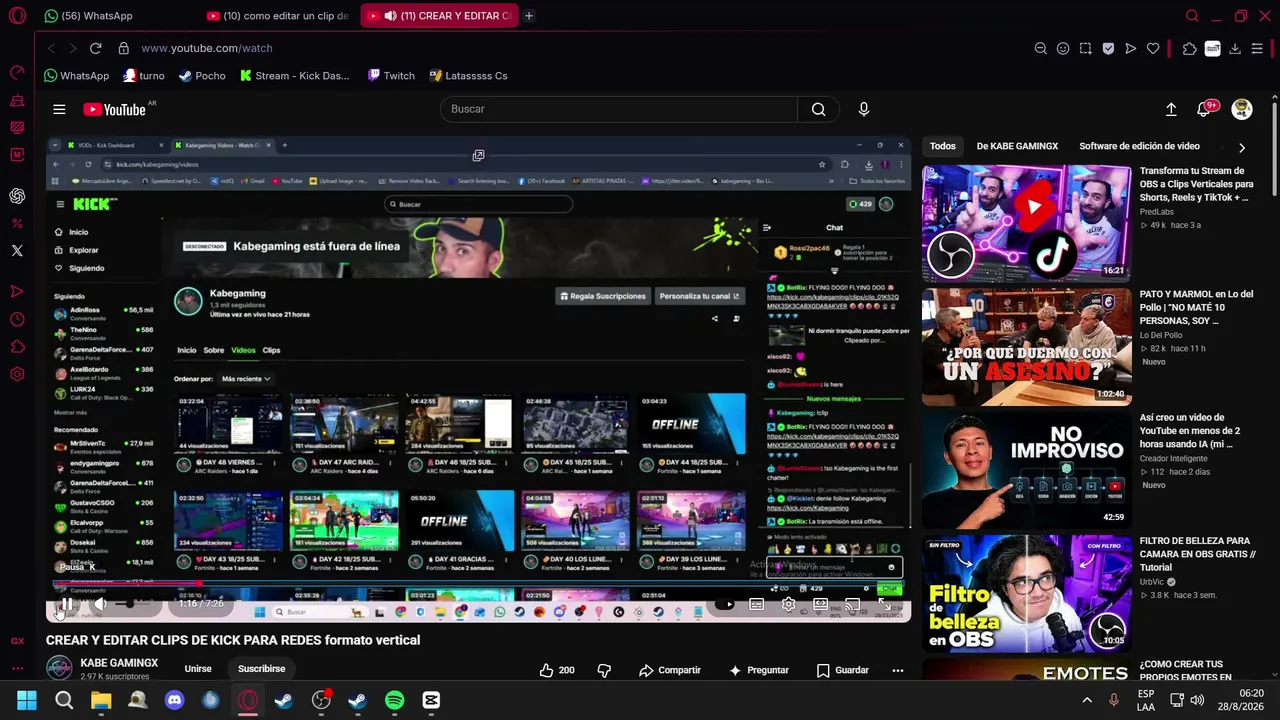This screenshot has height=720, width=1280.
Task: Open the PATO Y MARMOL video thumbnail
Action: click(x=1027, y=348)
